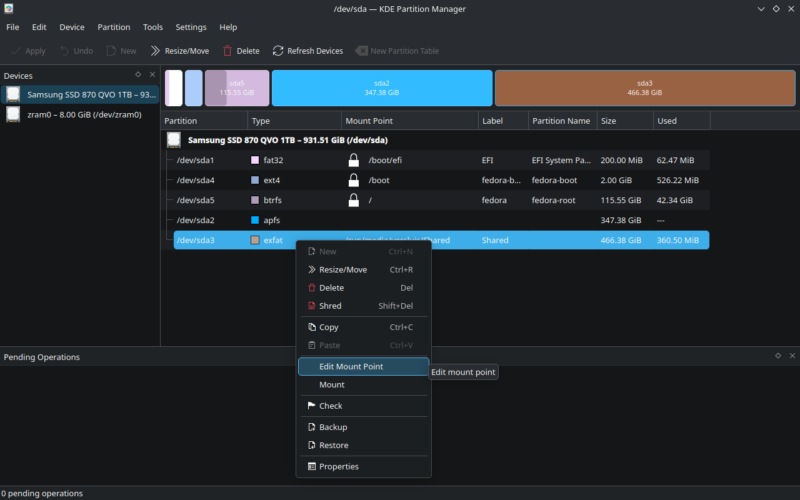Click the New toolbar button
This screenshot has height=500, width=800.
[121, 51]
